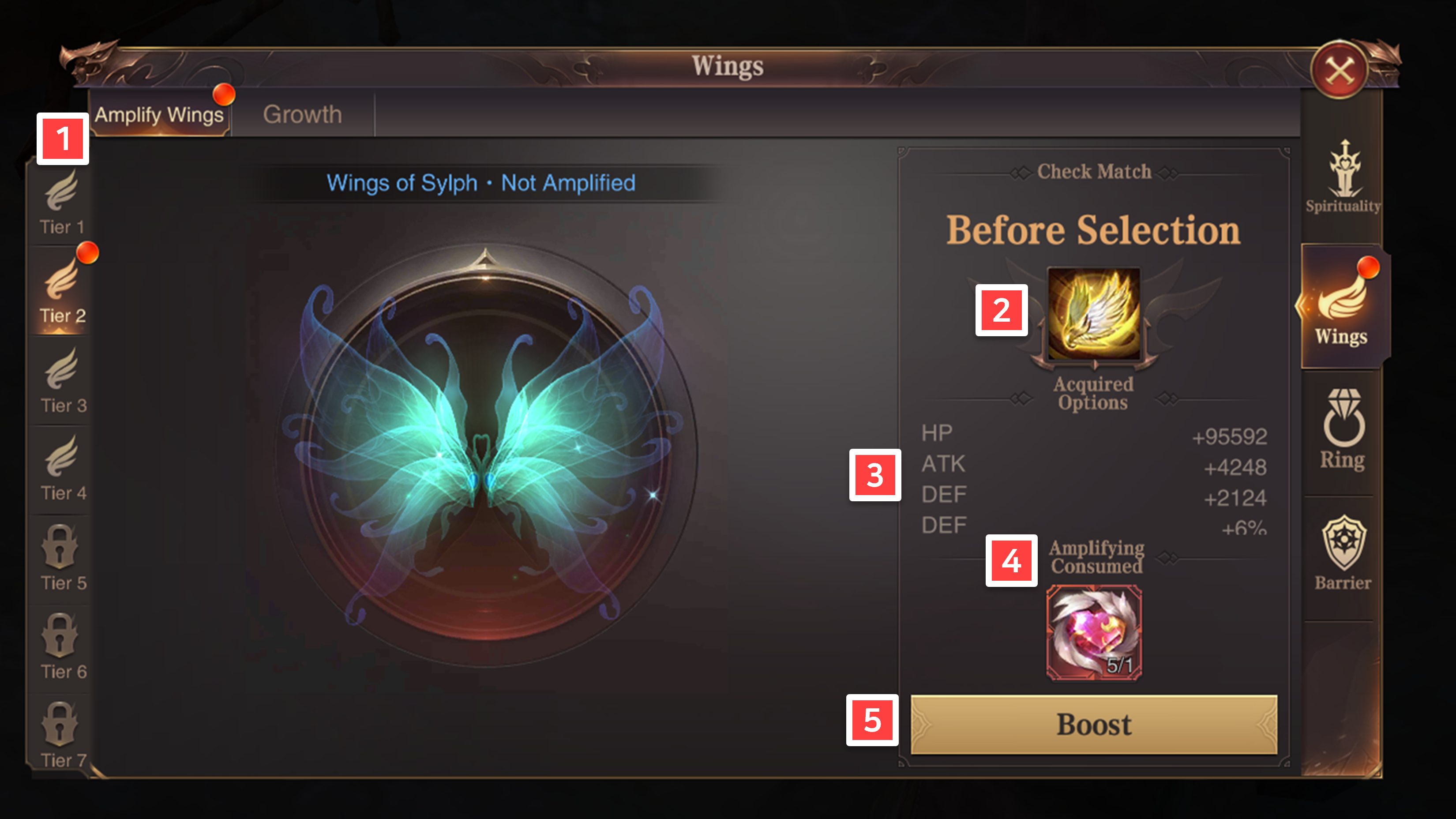Close the Wings window
The width and height of the screenshot is (1456, 819).
point(1340,71)
